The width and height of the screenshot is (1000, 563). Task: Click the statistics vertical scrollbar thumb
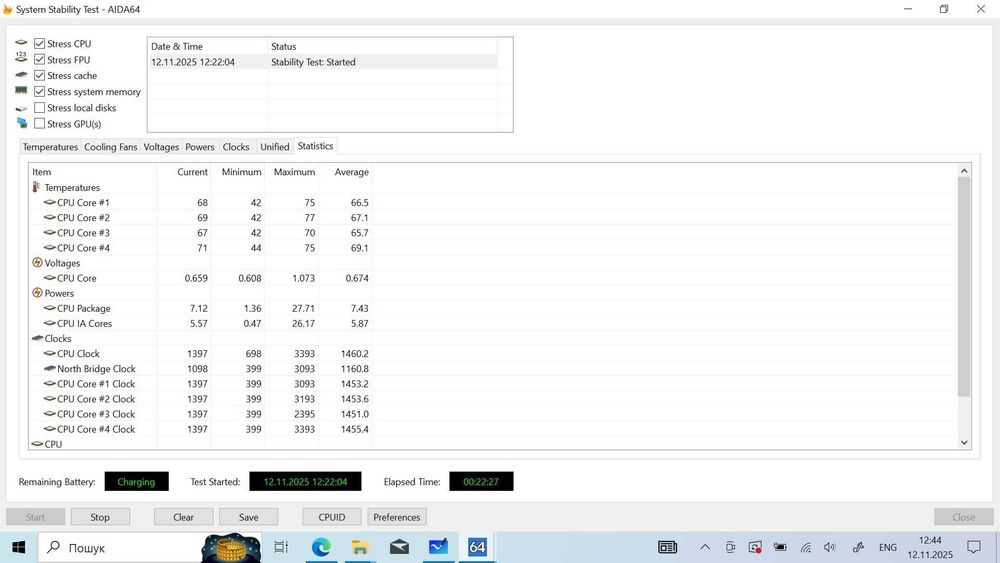pyautogui.click(x=964, y=287)
